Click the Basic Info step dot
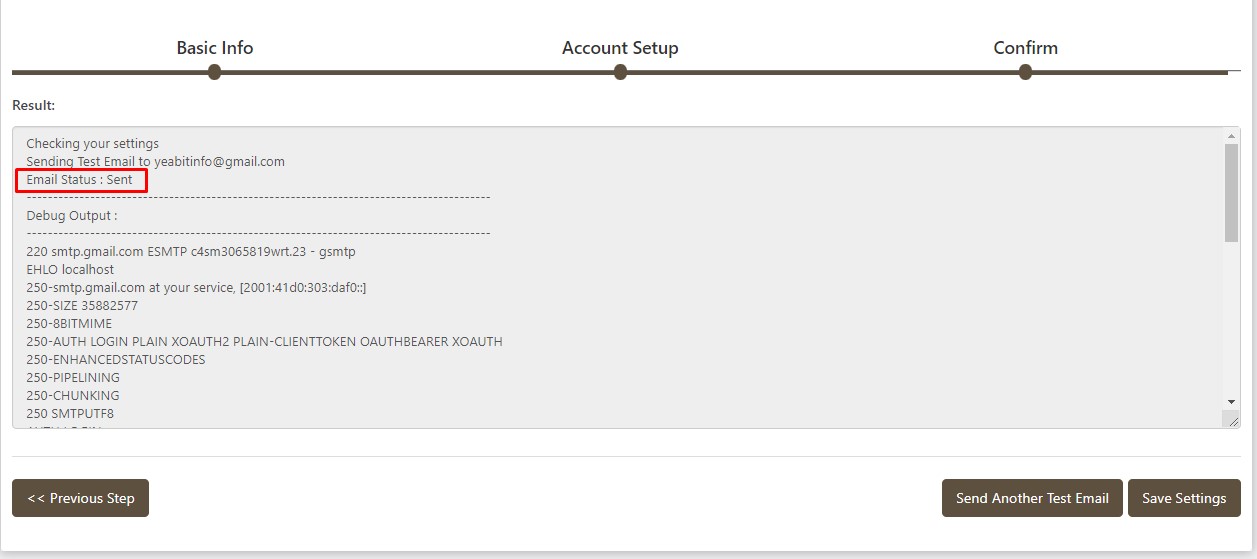Viewport: 1257px width, 559px height. point(214,72)
